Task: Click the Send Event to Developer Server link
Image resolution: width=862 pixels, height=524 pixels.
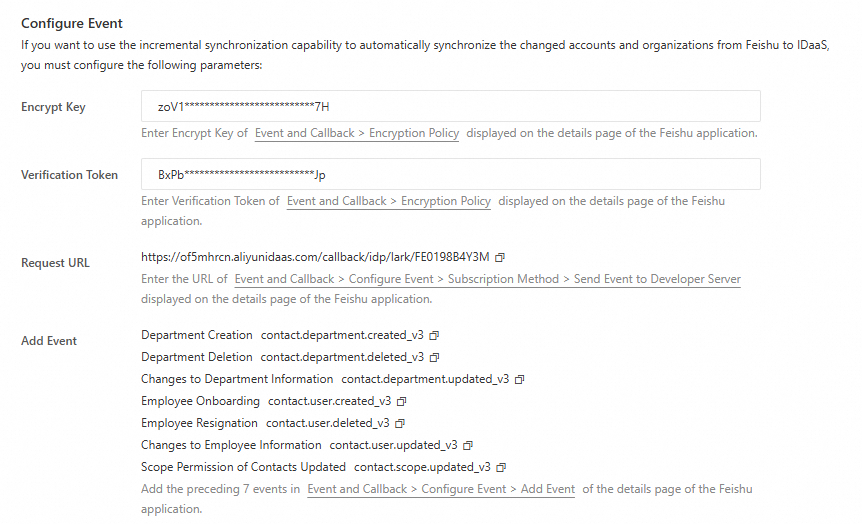Action: [x=487, y=279]
